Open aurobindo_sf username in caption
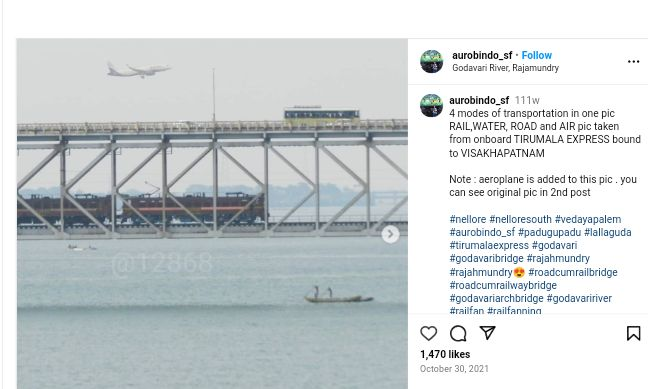 tap(479, 100)
